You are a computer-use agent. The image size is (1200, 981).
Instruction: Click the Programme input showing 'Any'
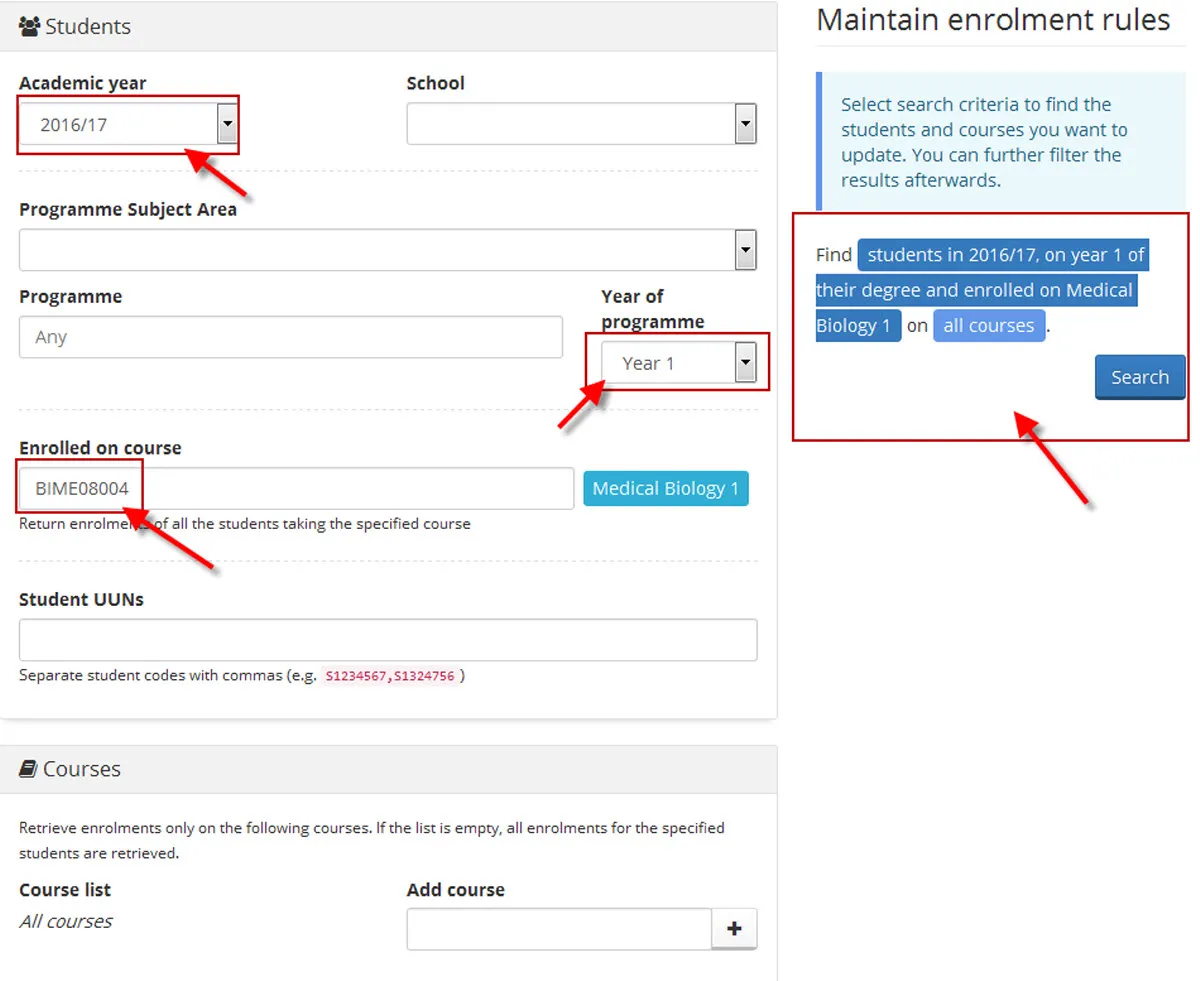[x=290, y=337]
